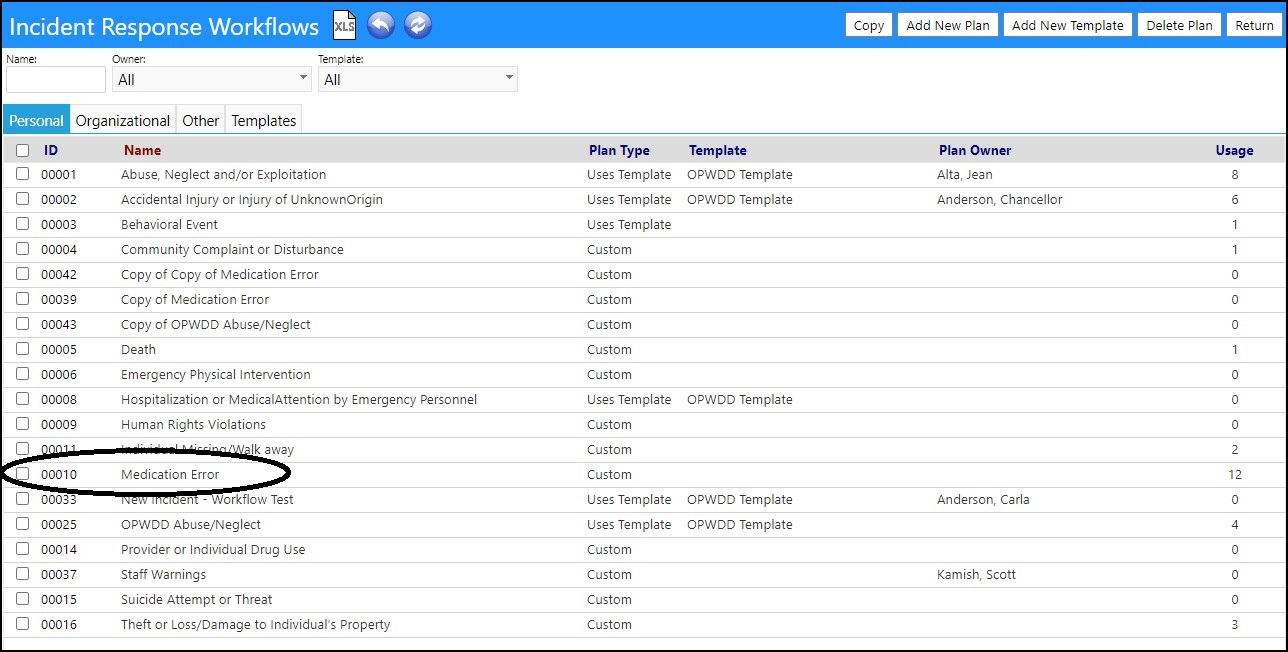The image size is (1288, 652).
Task: Check the box for Death row
Action: (23, 349)
